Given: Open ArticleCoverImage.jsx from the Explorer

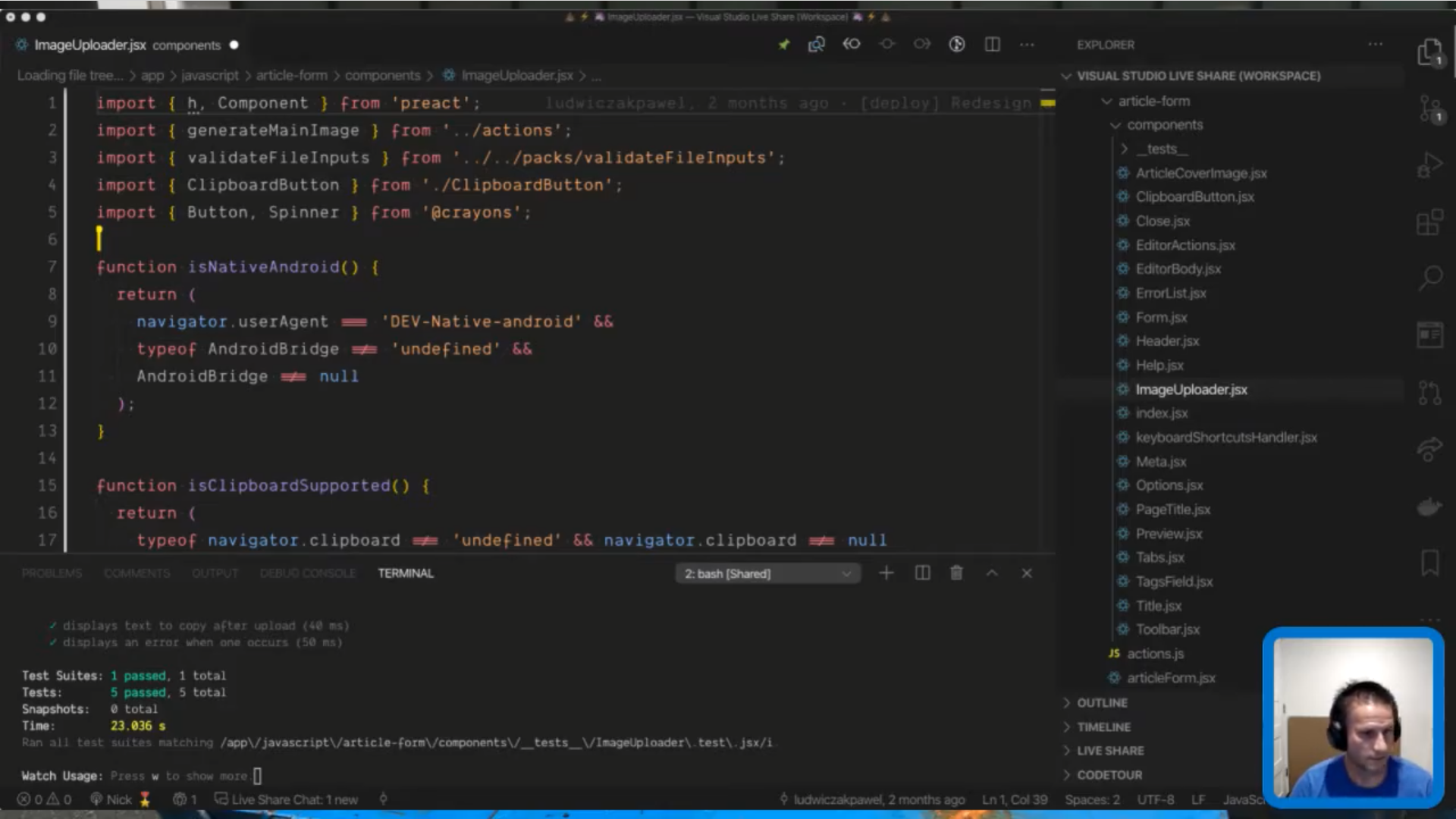Looking at the screenshot, I should (x=1200, y=173).
